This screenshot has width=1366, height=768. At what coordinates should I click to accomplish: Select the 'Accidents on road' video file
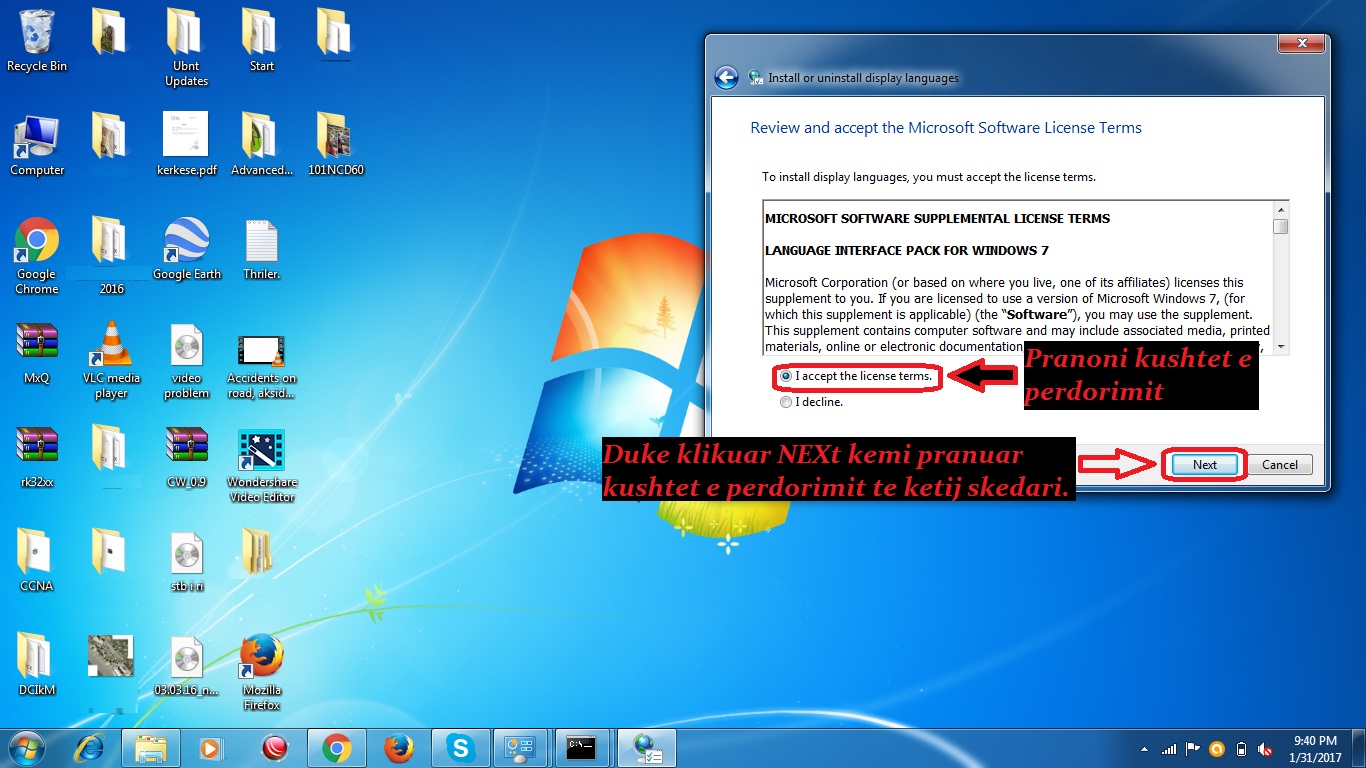tap(261, 366)
